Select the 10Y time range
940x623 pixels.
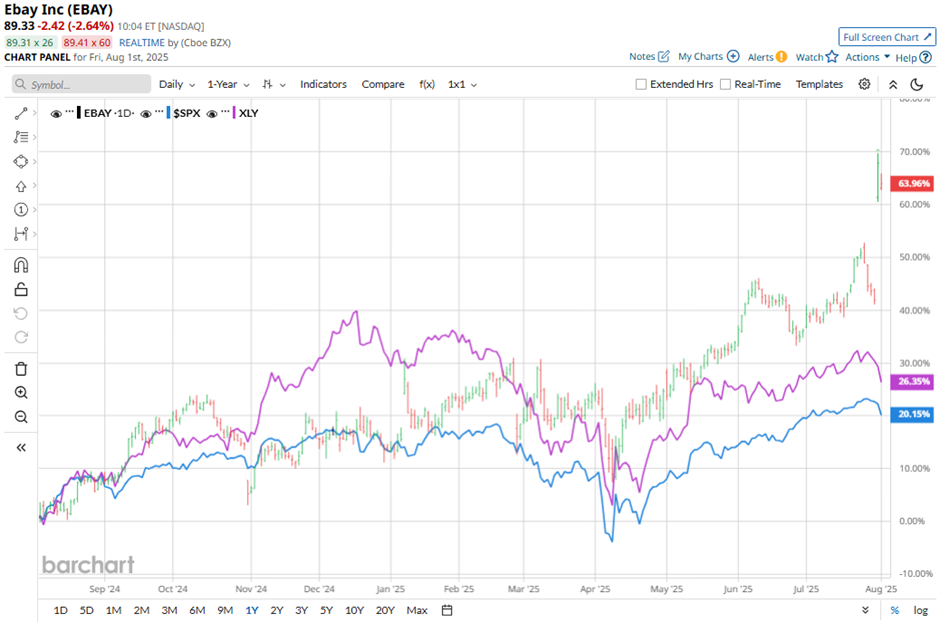pyautogui.click(x=354, y=610)
